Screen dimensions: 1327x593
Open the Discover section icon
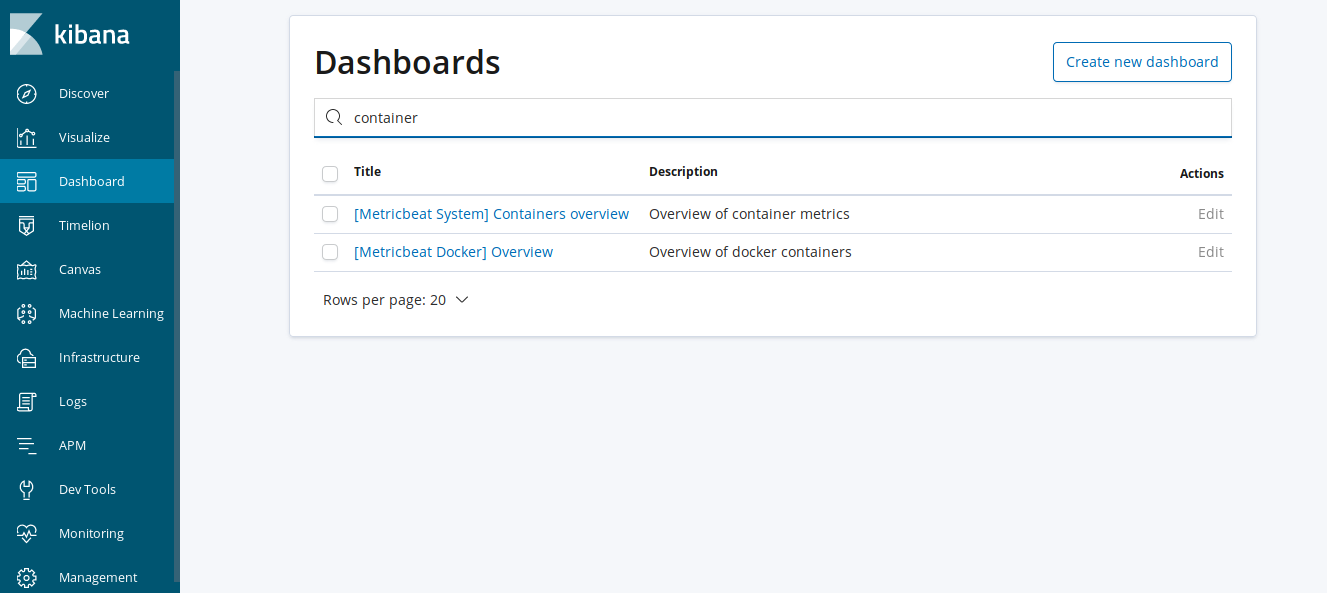click(x=27, y=93)
